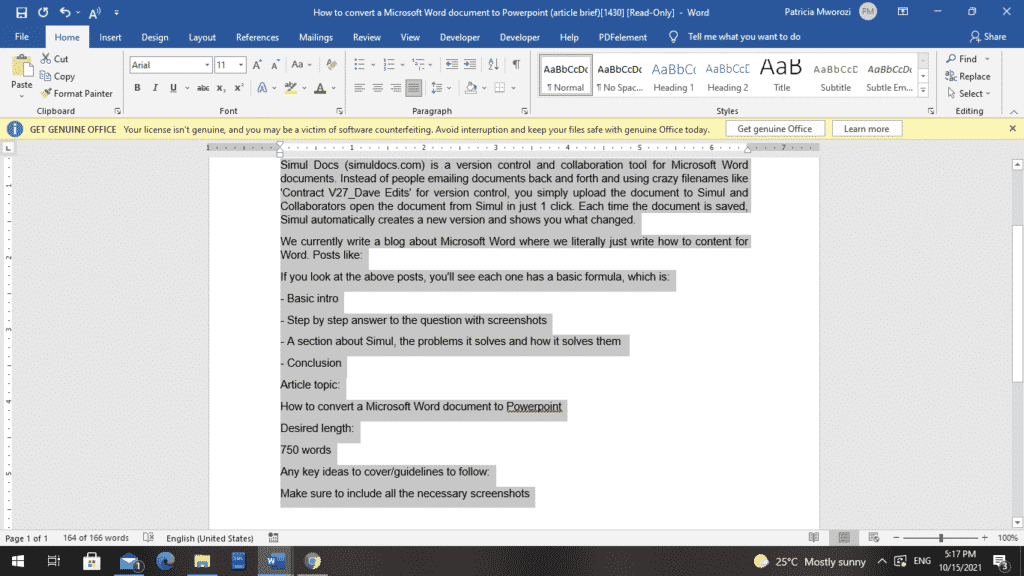The width and height of the screenshot is (1024, 576).
Task: Center the selected text
Action: pyautogui.click(x=377, y=88)
